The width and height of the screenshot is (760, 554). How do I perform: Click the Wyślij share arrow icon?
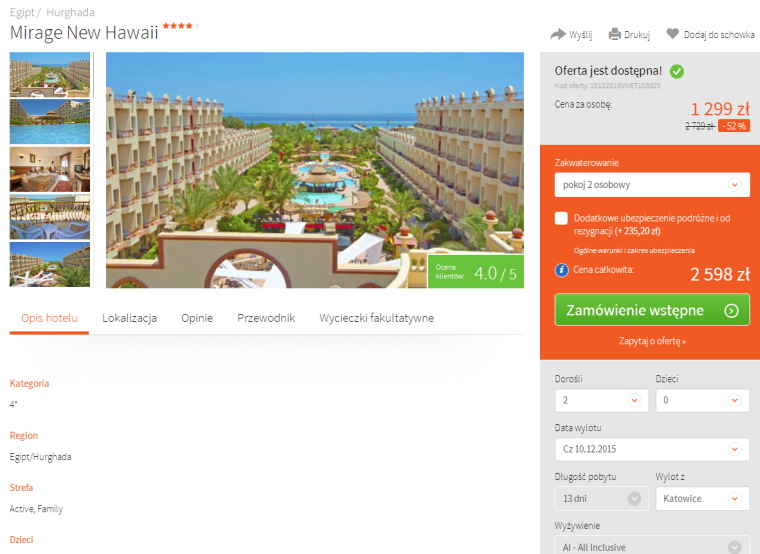coord(558,34)
